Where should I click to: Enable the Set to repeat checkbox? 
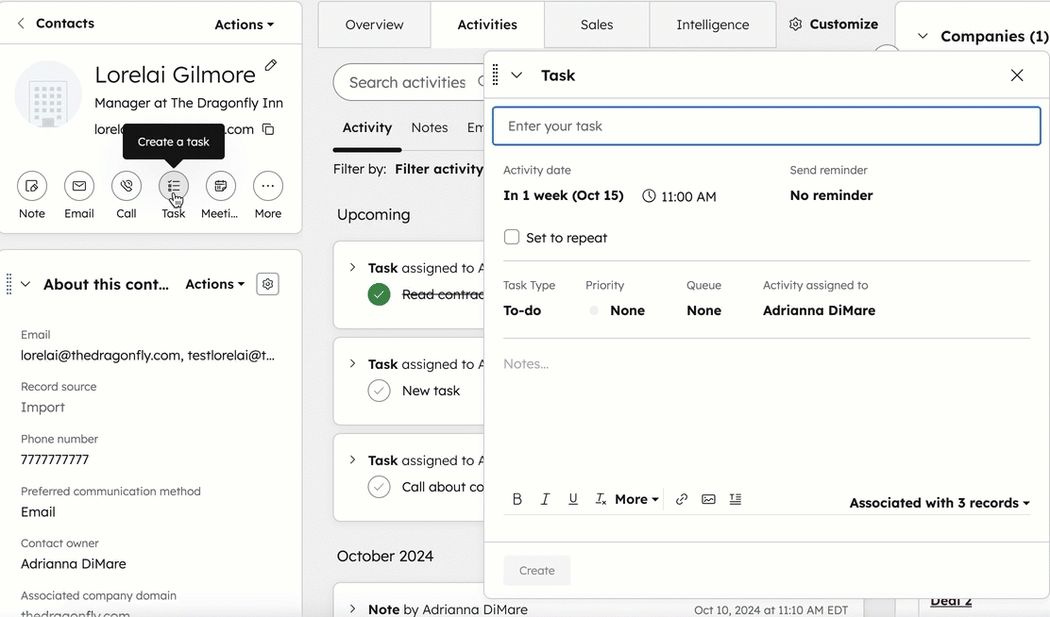(x=512, y=237)
